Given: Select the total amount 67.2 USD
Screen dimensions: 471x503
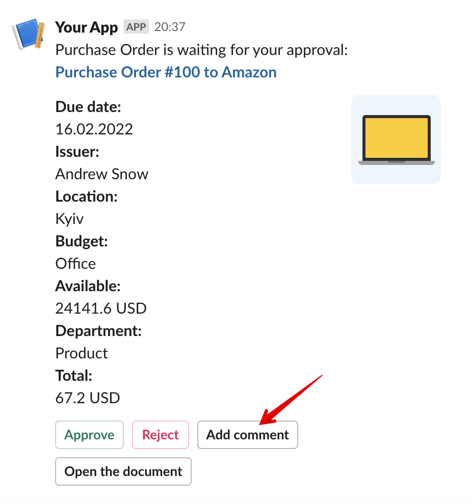Looking at the screenshot, I should (x=87, y=398).
